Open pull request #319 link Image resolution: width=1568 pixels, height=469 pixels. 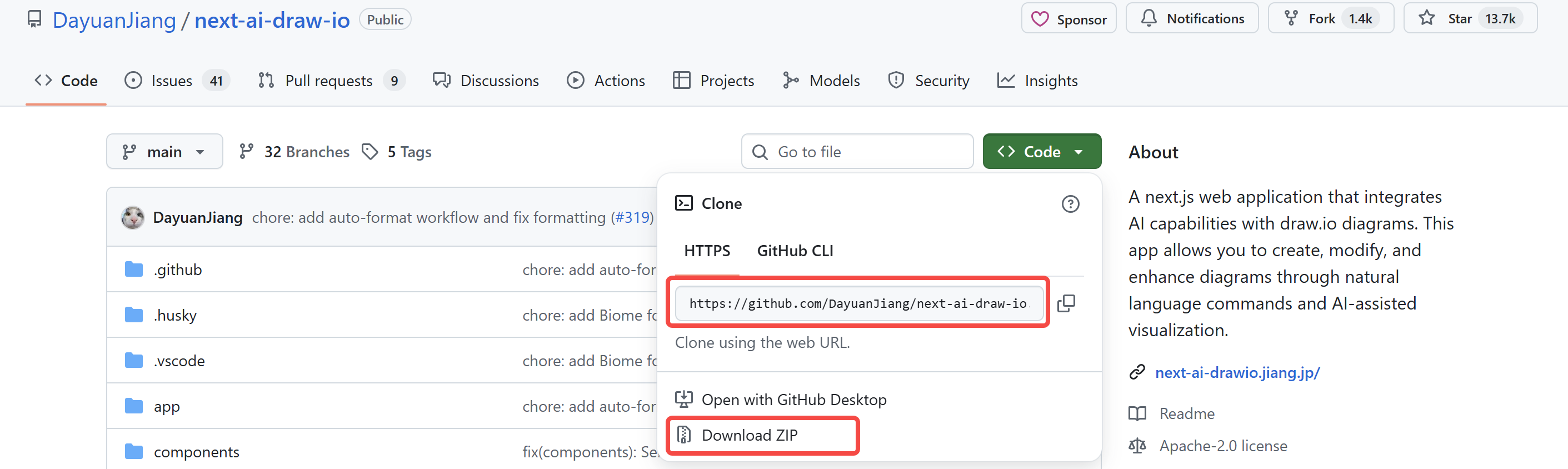[632, 217]
